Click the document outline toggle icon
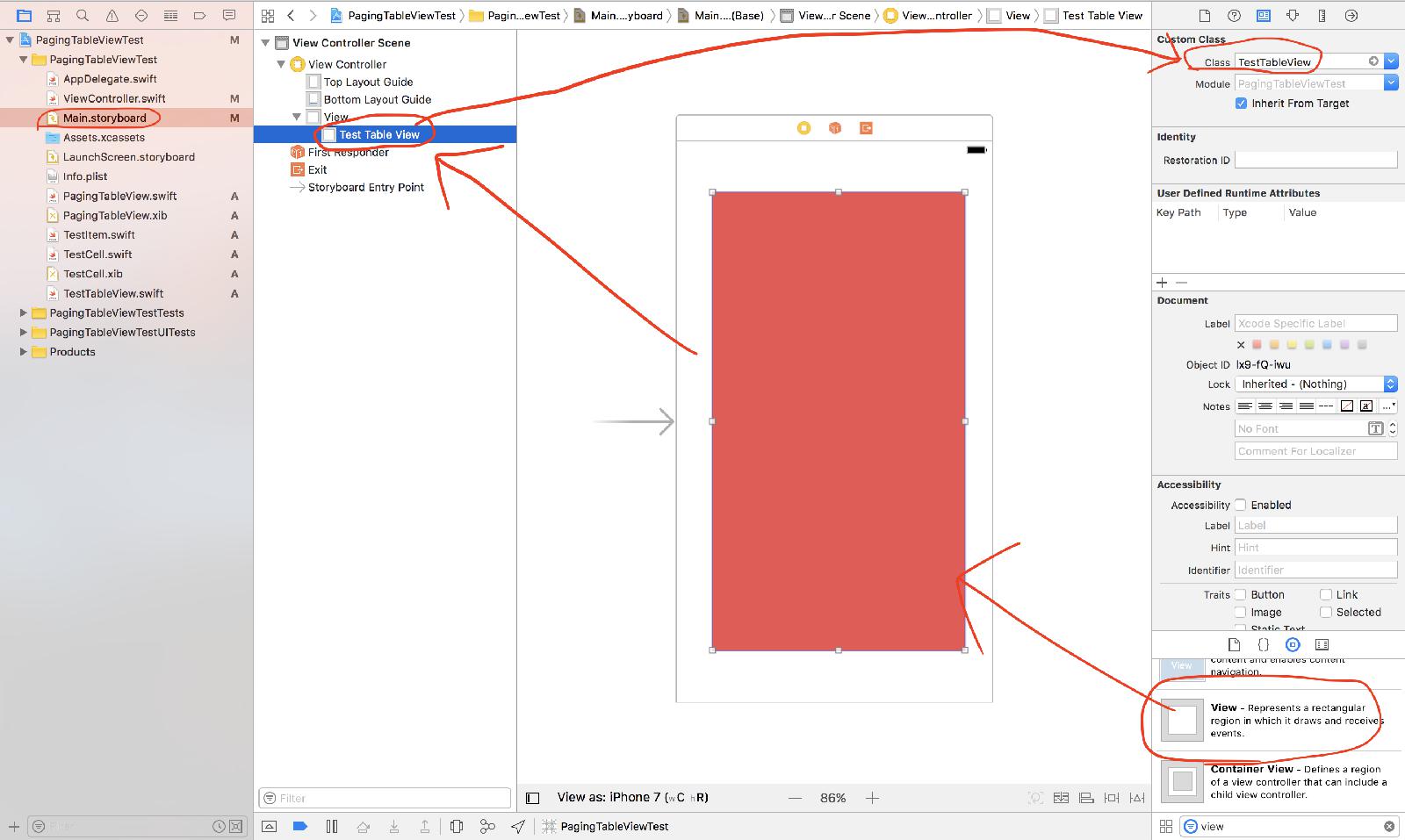The image size is (1405, 840). click(x=532, y=798)
